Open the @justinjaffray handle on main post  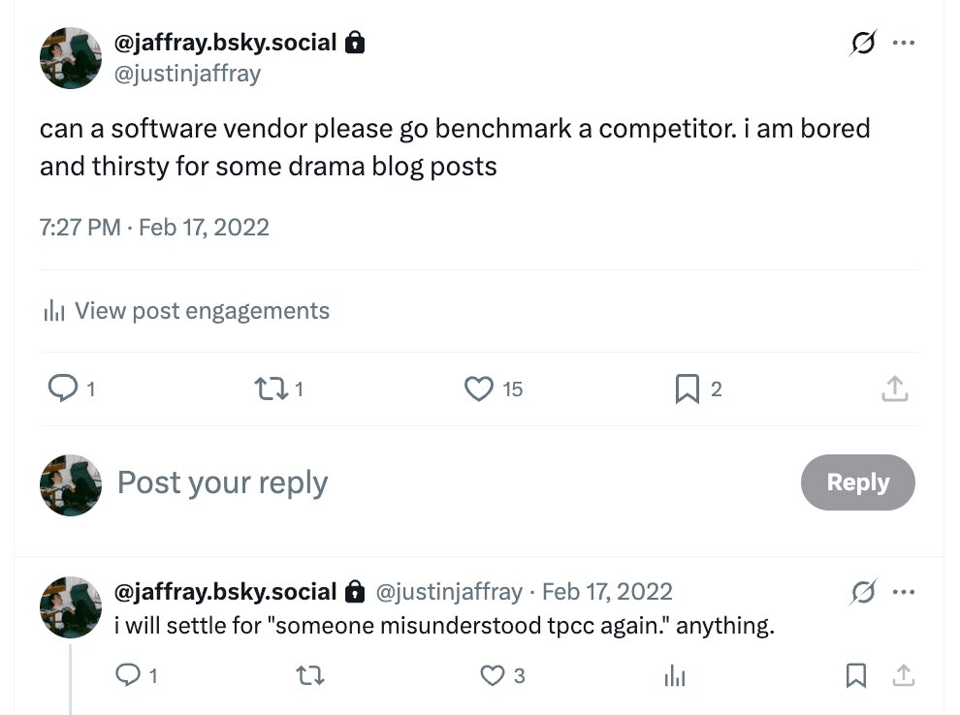(188, 73)
